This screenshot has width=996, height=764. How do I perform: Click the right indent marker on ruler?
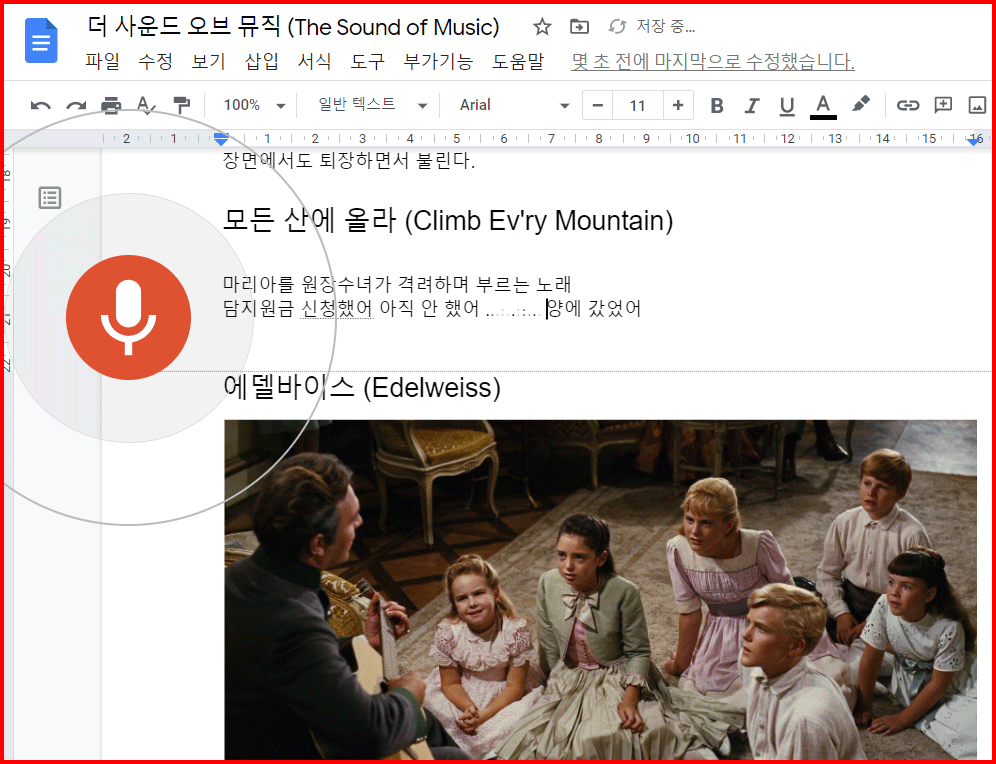tap(974, 141)
